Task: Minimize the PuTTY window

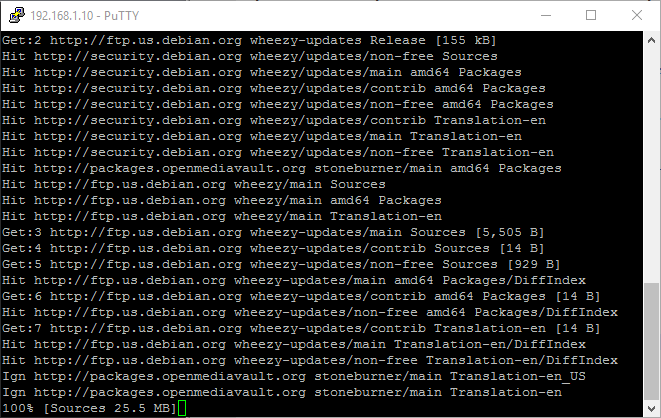Action: [546, 16]
